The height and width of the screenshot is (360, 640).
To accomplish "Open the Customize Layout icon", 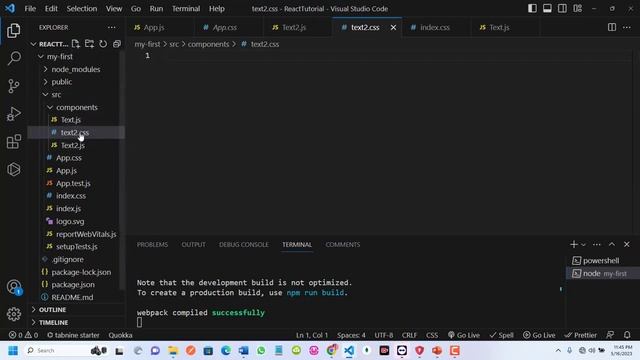I will [577, 9].
